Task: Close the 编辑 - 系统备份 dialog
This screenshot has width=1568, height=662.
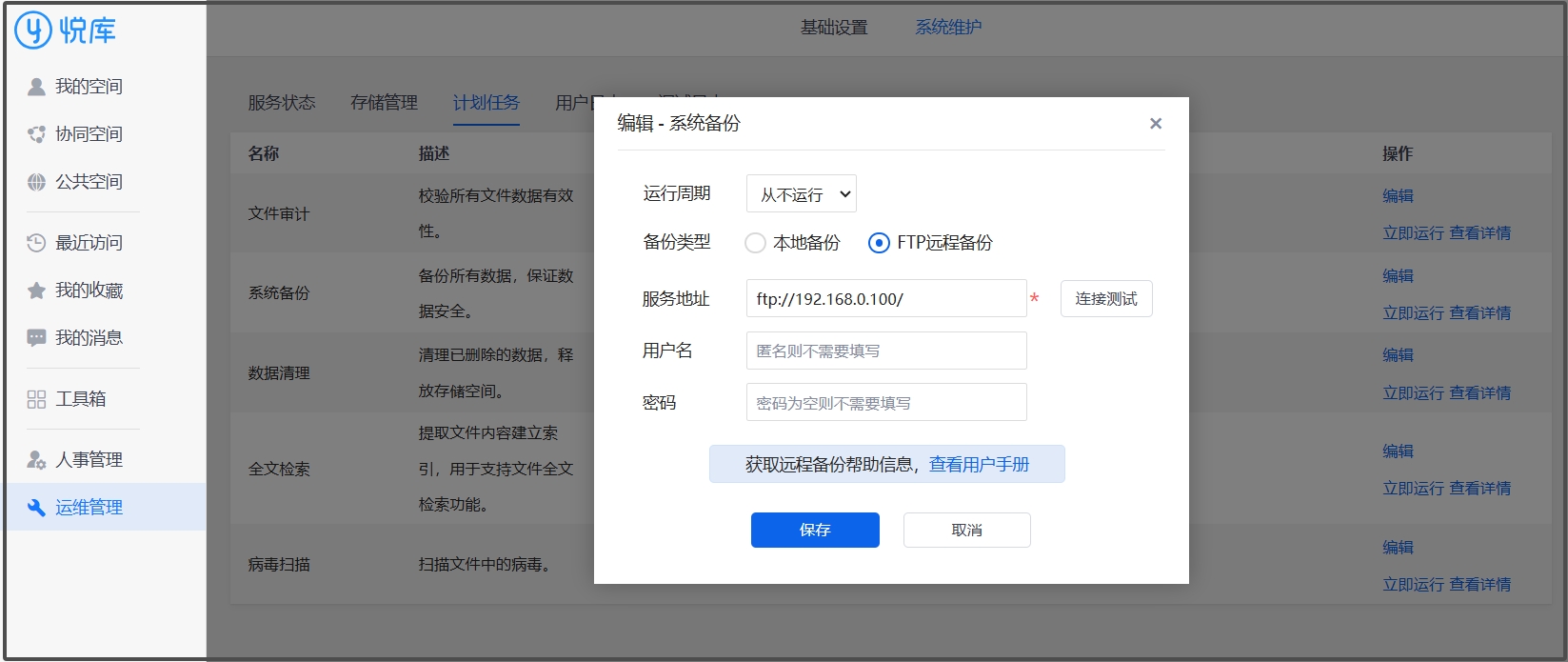Action: click(x=1156, y=124)
